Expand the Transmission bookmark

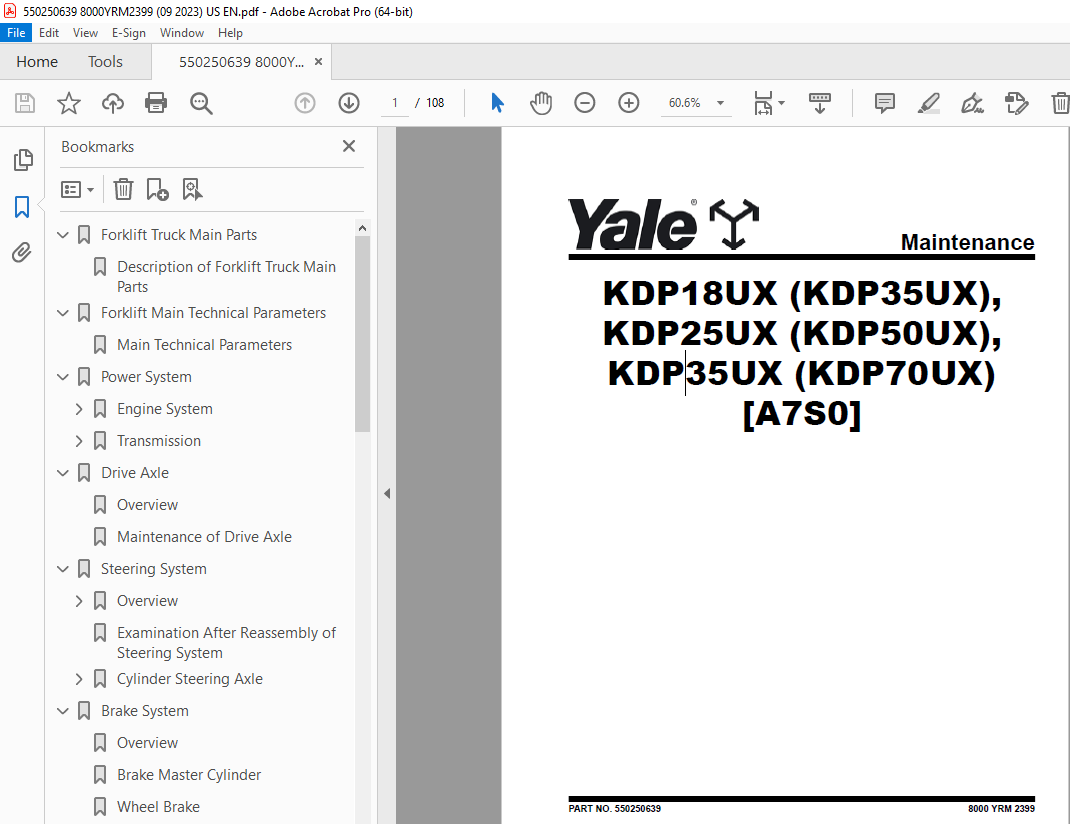(78, 441)
